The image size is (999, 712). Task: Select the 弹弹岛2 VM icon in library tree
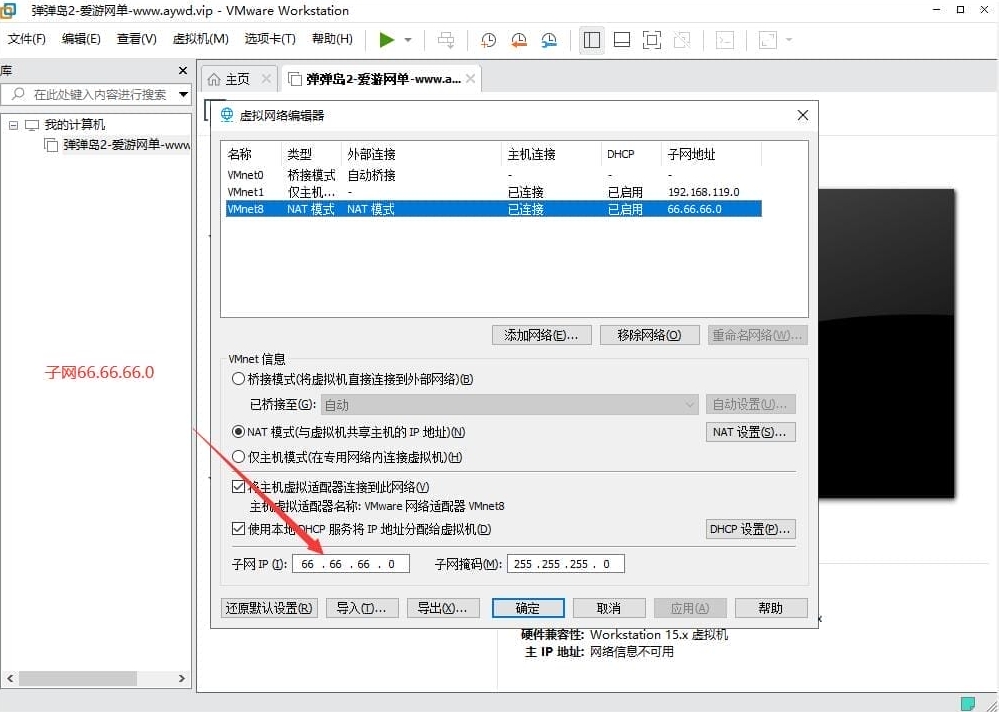click(50, 144)
